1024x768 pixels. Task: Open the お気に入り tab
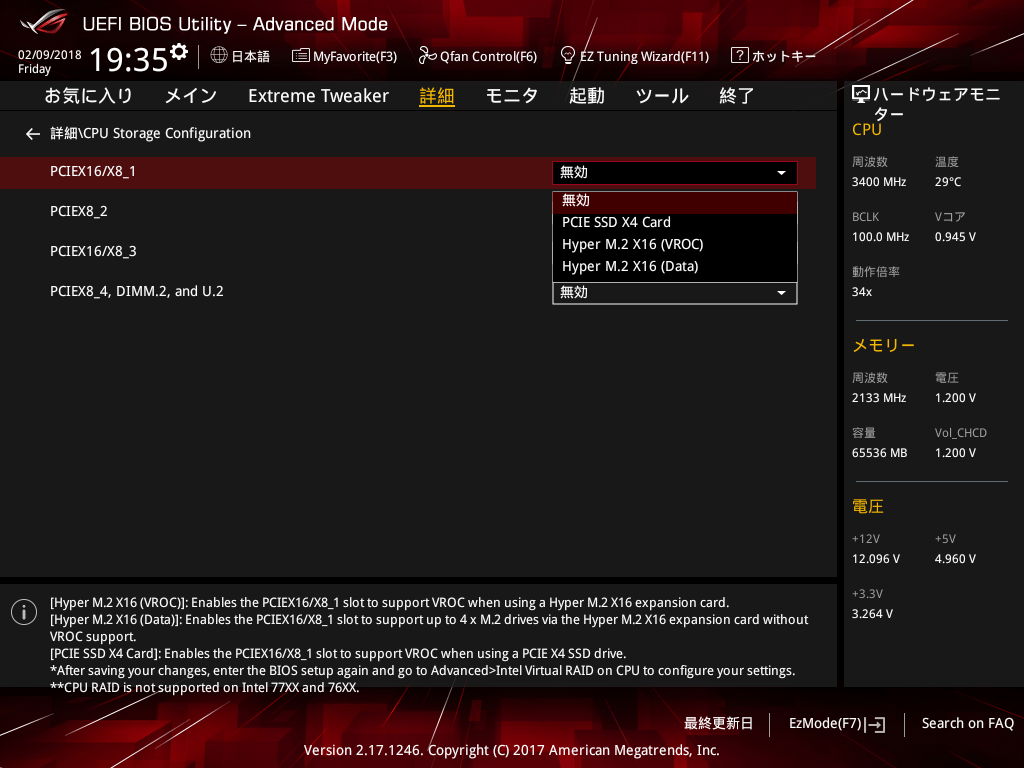[x=88, y=96]
